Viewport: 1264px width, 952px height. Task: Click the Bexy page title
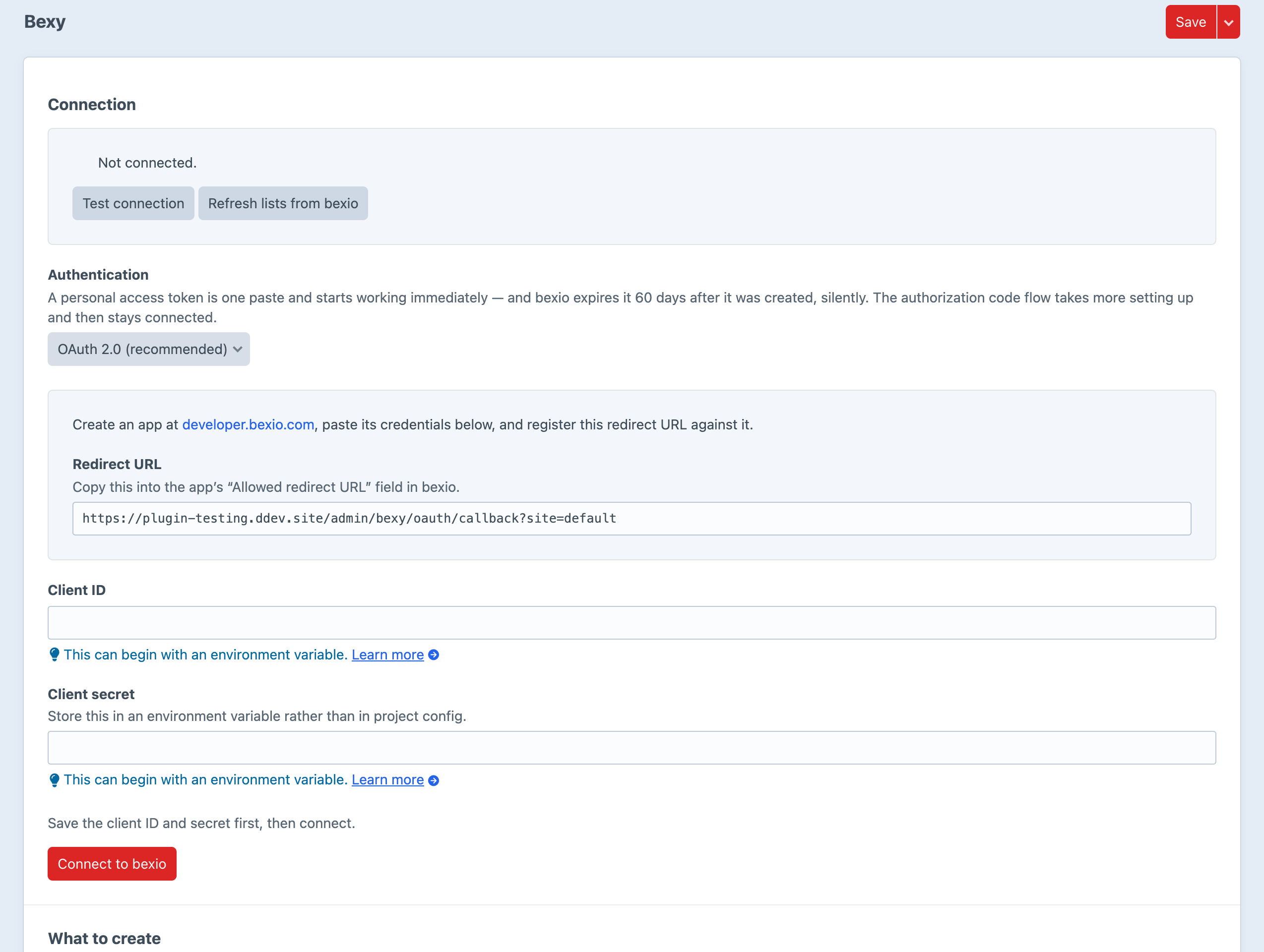coord(45,22)
